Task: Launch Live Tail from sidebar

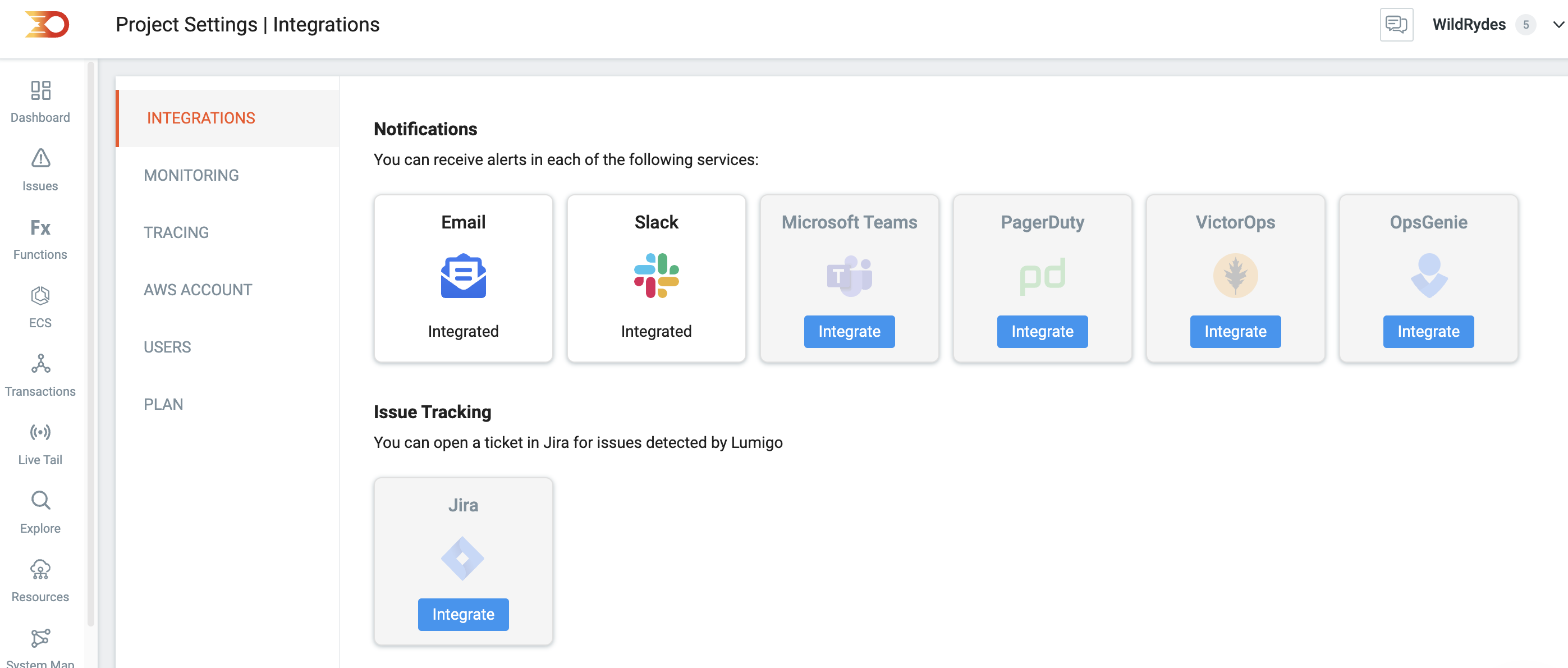Action: [x=40, y=433]
